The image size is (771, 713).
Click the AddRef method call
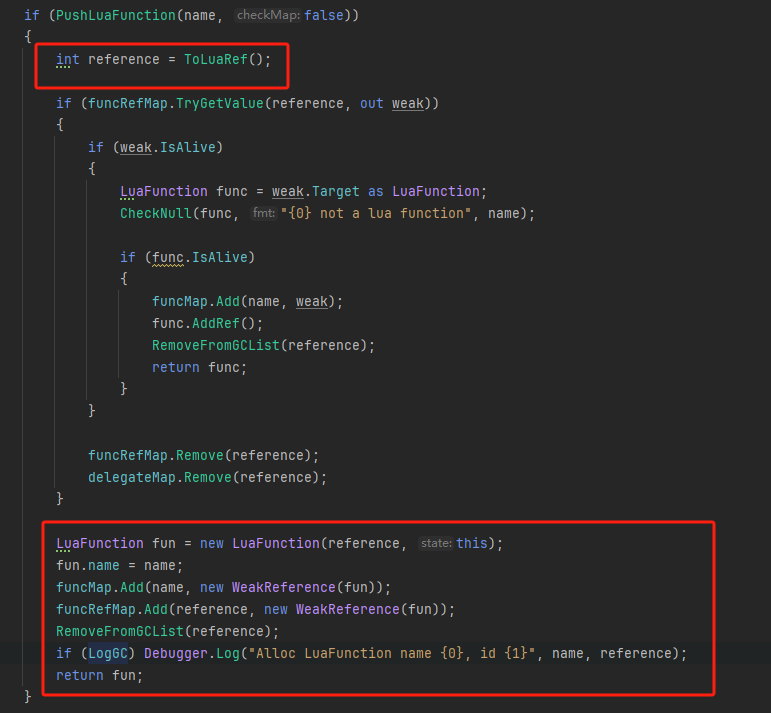point(216,323)
